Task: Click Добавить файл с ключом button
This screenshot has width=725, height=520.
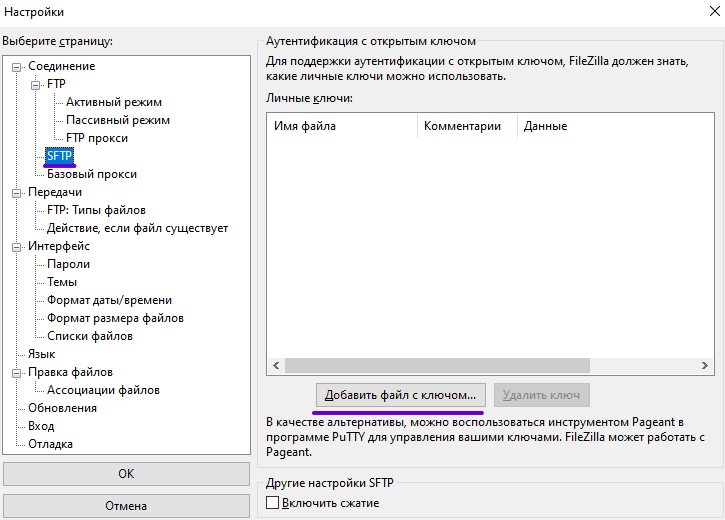Action: click(x=400, y=395)
